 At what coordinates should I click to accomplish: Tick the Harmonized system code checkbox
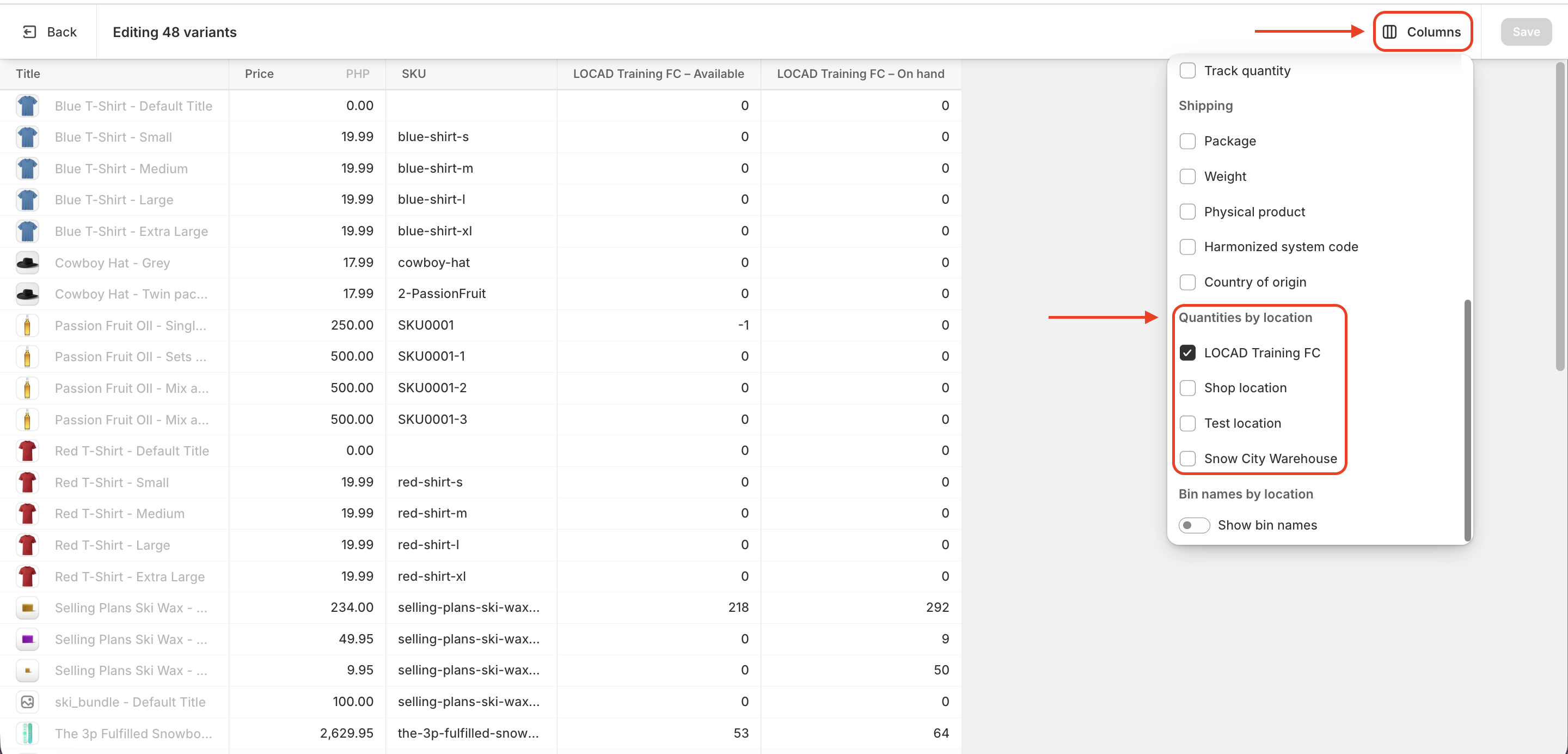[x=1187, y=247]
